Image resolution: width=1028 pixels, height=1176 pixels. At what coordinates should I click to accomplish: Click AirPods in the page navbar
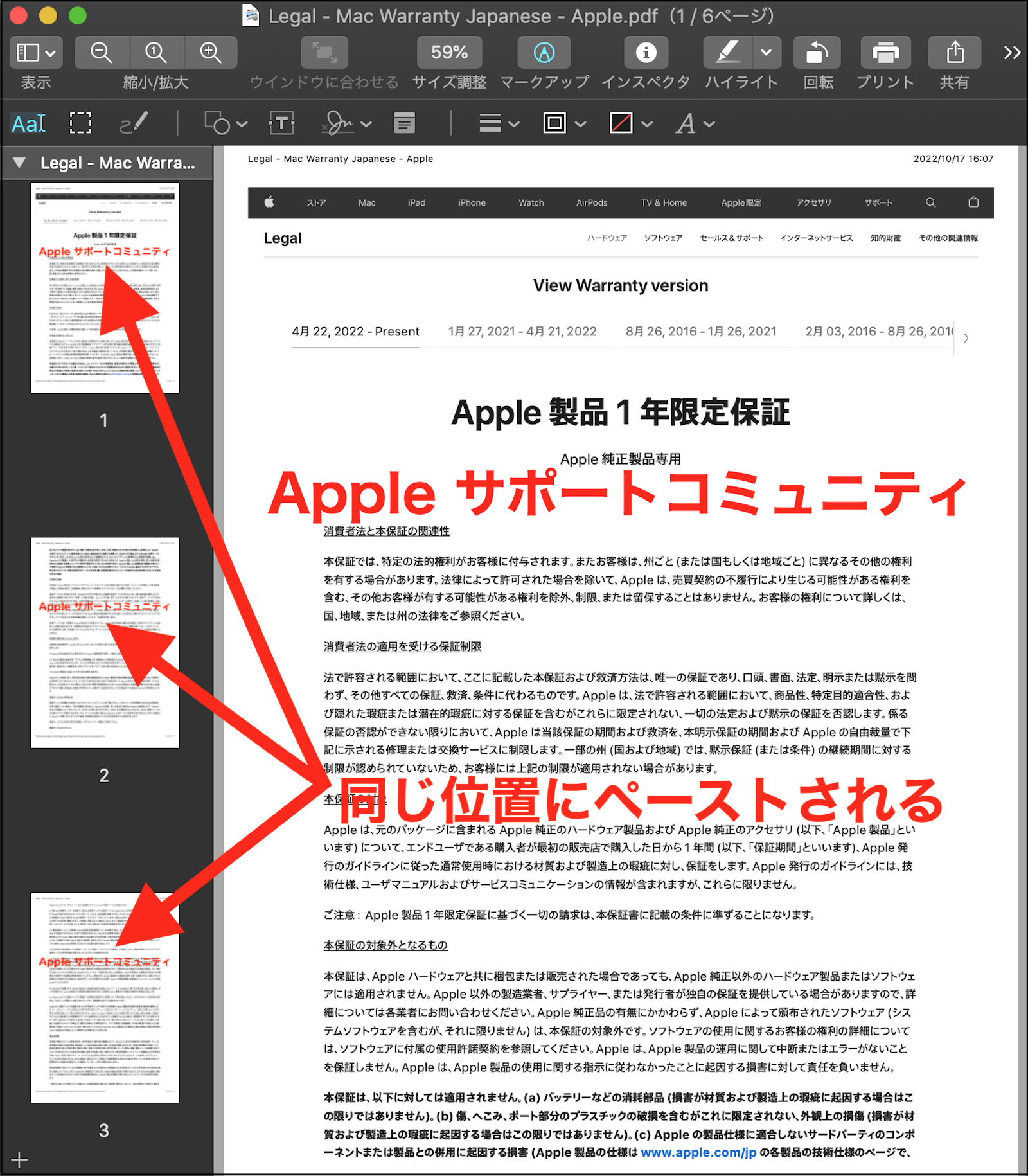pyautogui.click(x=592, y=202)
